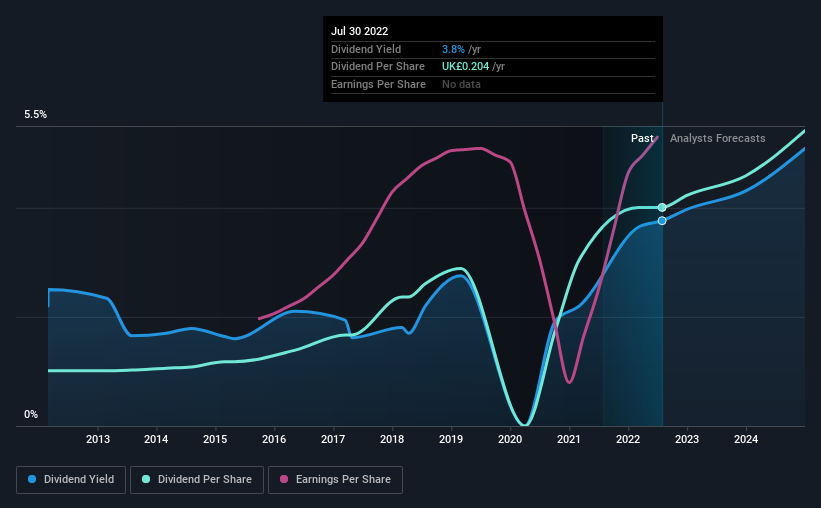This screenshot has height=508, width=821.
Task: Click the 2019 x-axis label
Action: coord(451,439)
